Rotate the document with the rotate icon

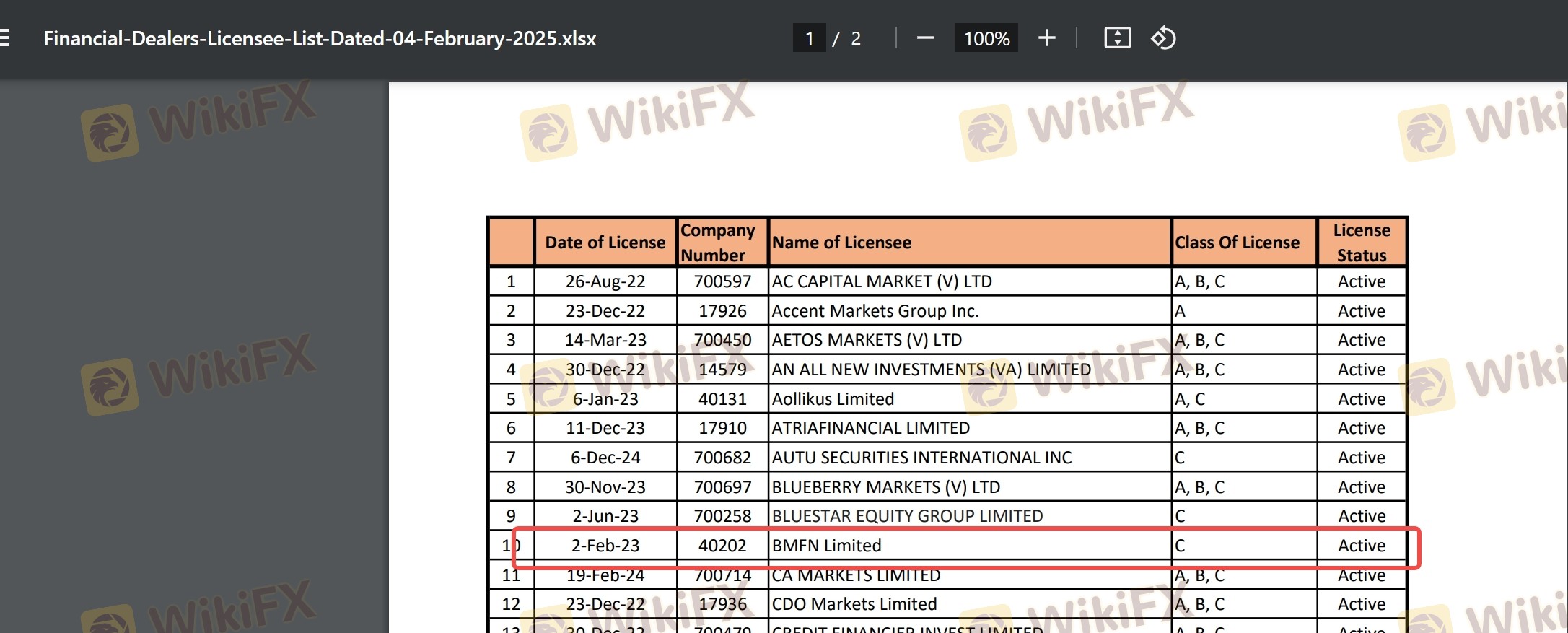pos(1163,38)
